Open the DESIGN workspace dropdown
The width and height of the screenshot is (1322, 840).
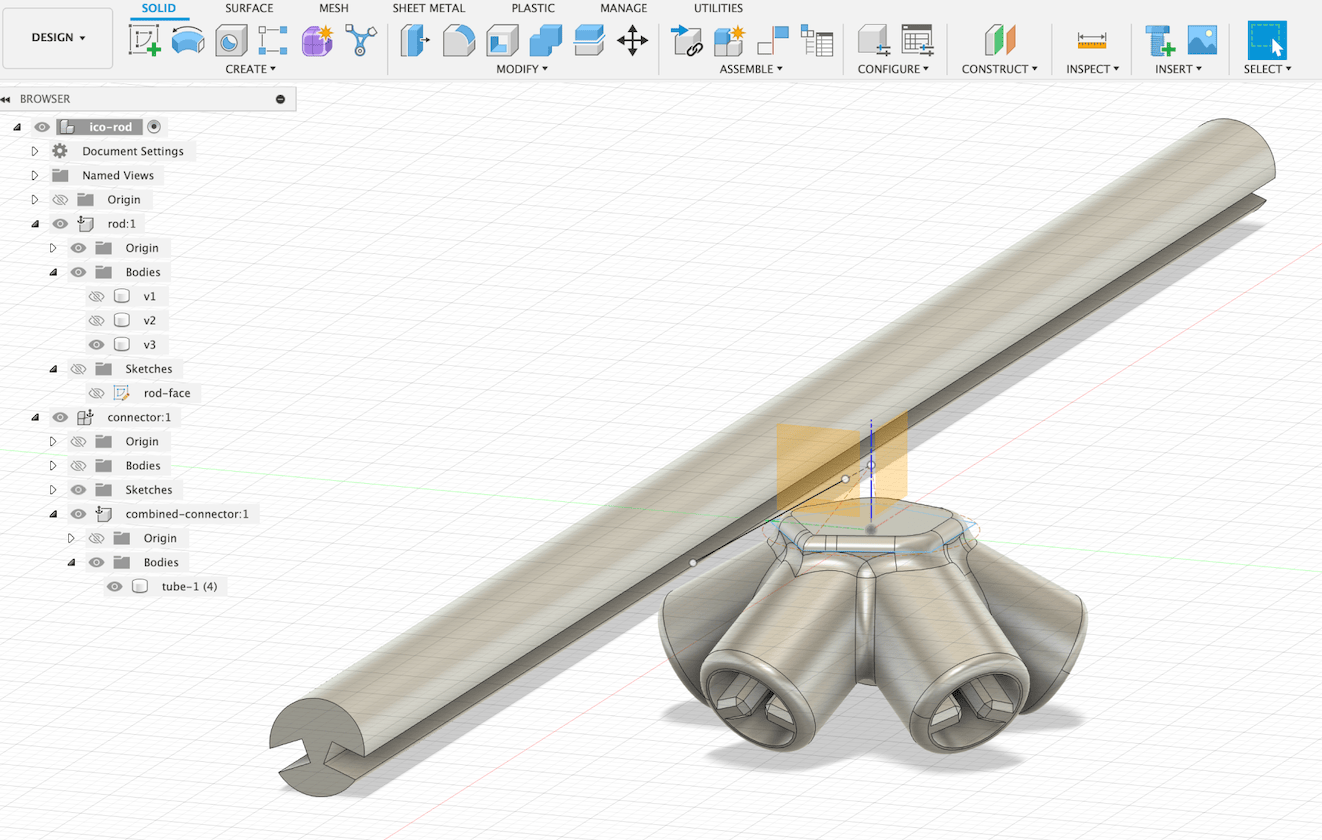coord(58,38)
